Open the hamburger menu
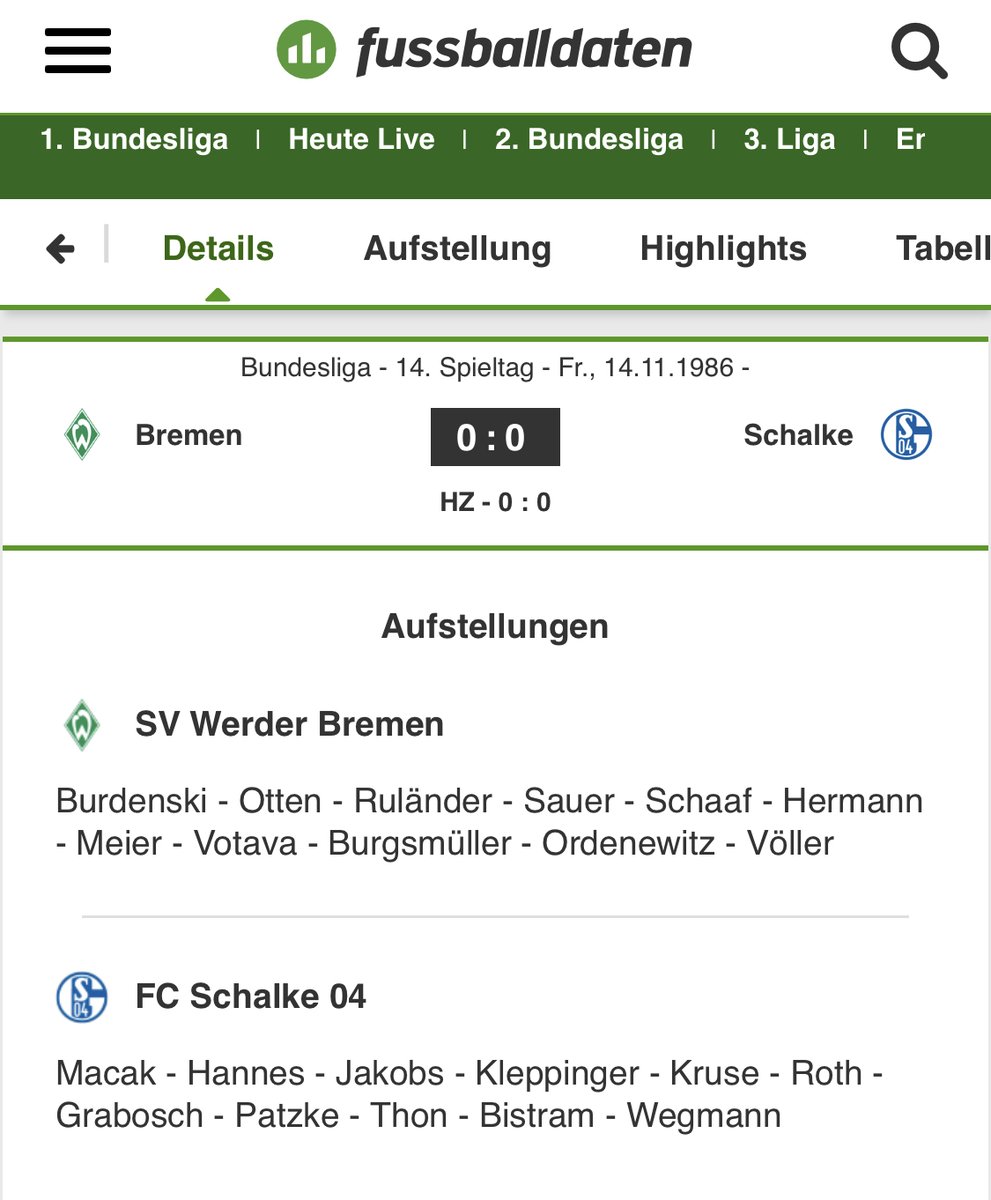 click(x=77, y=50)
